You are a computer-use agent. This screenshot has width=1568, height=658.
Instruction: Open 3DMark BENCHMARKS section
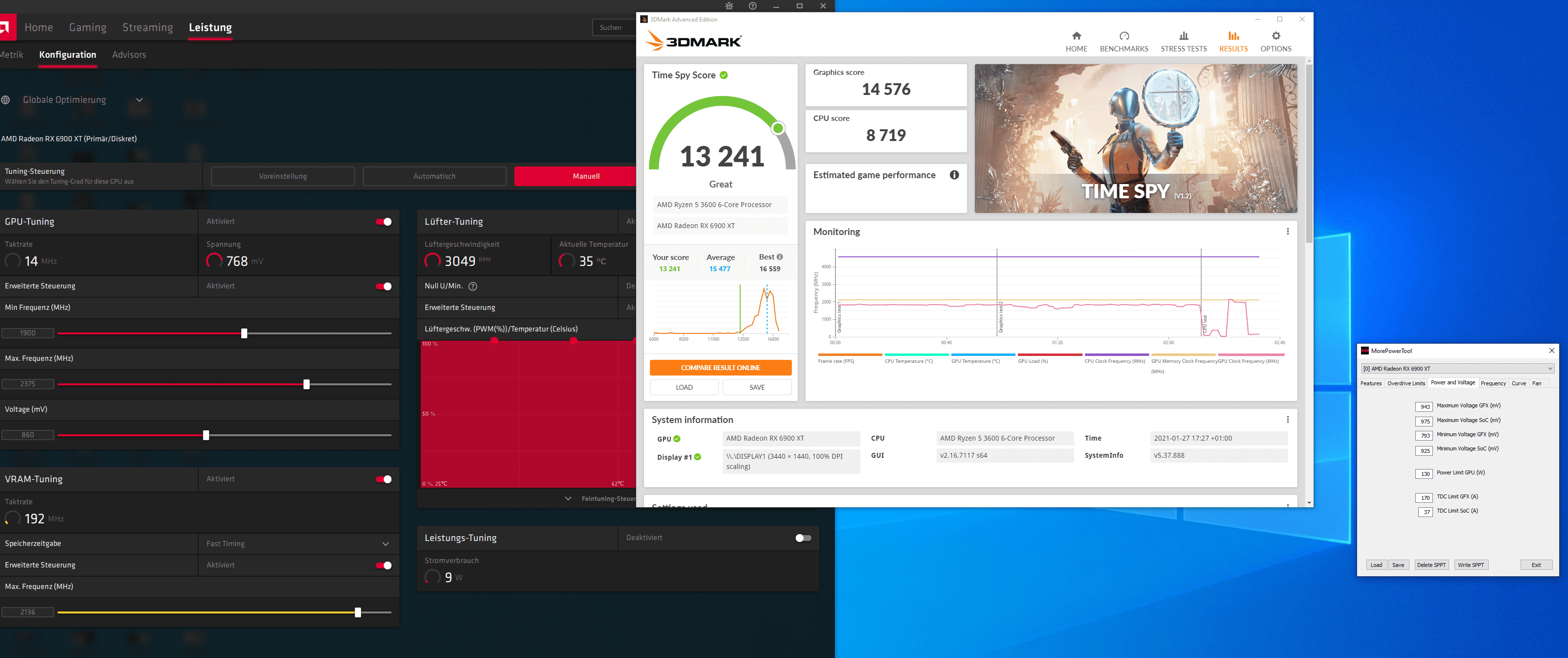click(x=1124, y=42)
